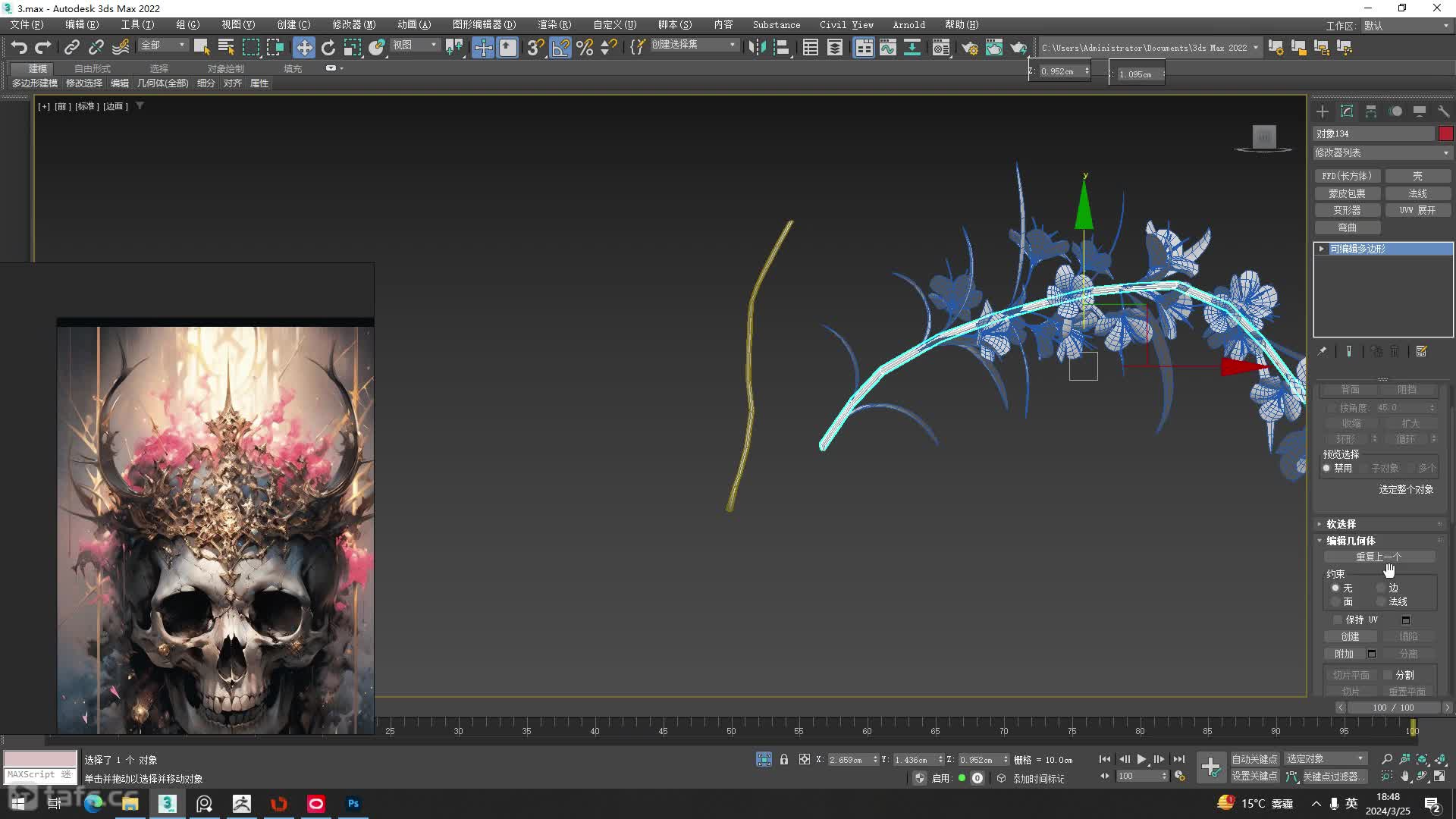The width and height of the screenshot is (1456, 819).
Task: Toggle the 3D Snaps icon
Action: pos(535,47)
